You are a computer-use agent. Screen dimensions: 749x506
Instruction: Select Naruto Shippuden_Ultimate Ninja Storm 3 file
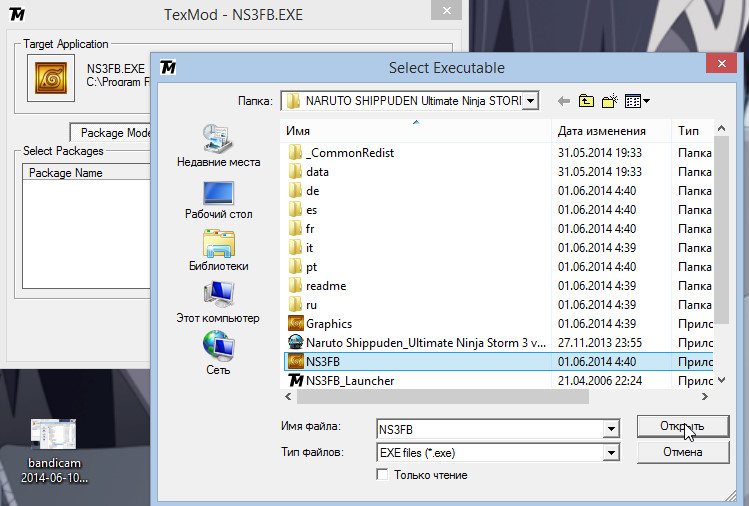pos(417,343)
